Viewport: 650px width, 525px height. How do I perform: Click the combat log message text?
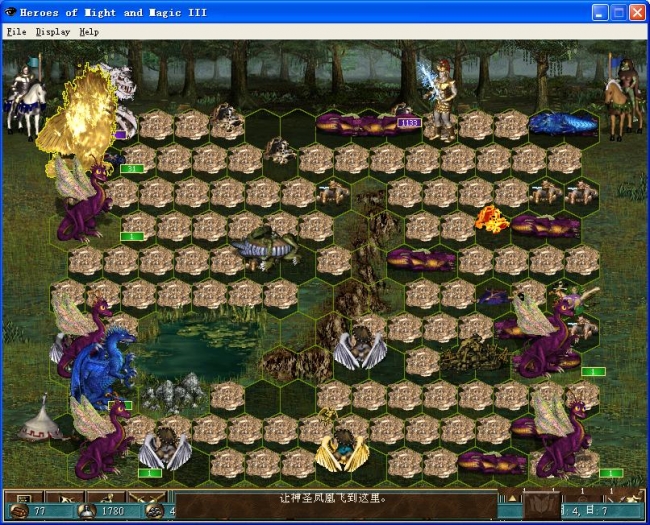click(x=332, y=498)
